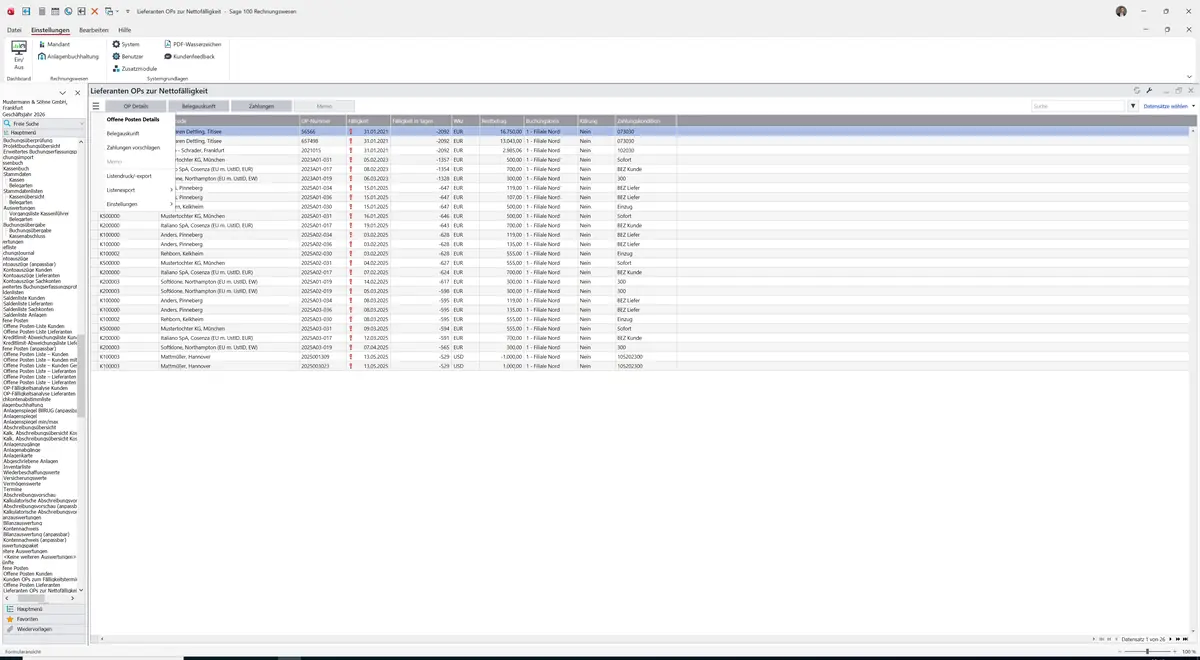The width and height of the screenshot is (1200, 660).
Task: Open Favoriten in the sidebar
Action: 43,619
